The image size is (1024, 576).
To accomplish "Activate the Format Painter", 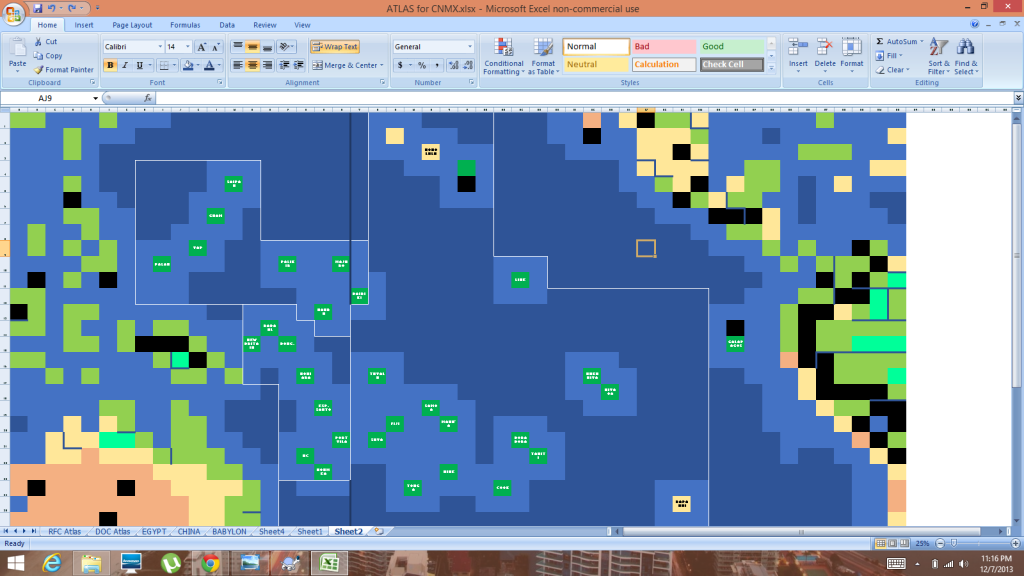I will point(63,70).
